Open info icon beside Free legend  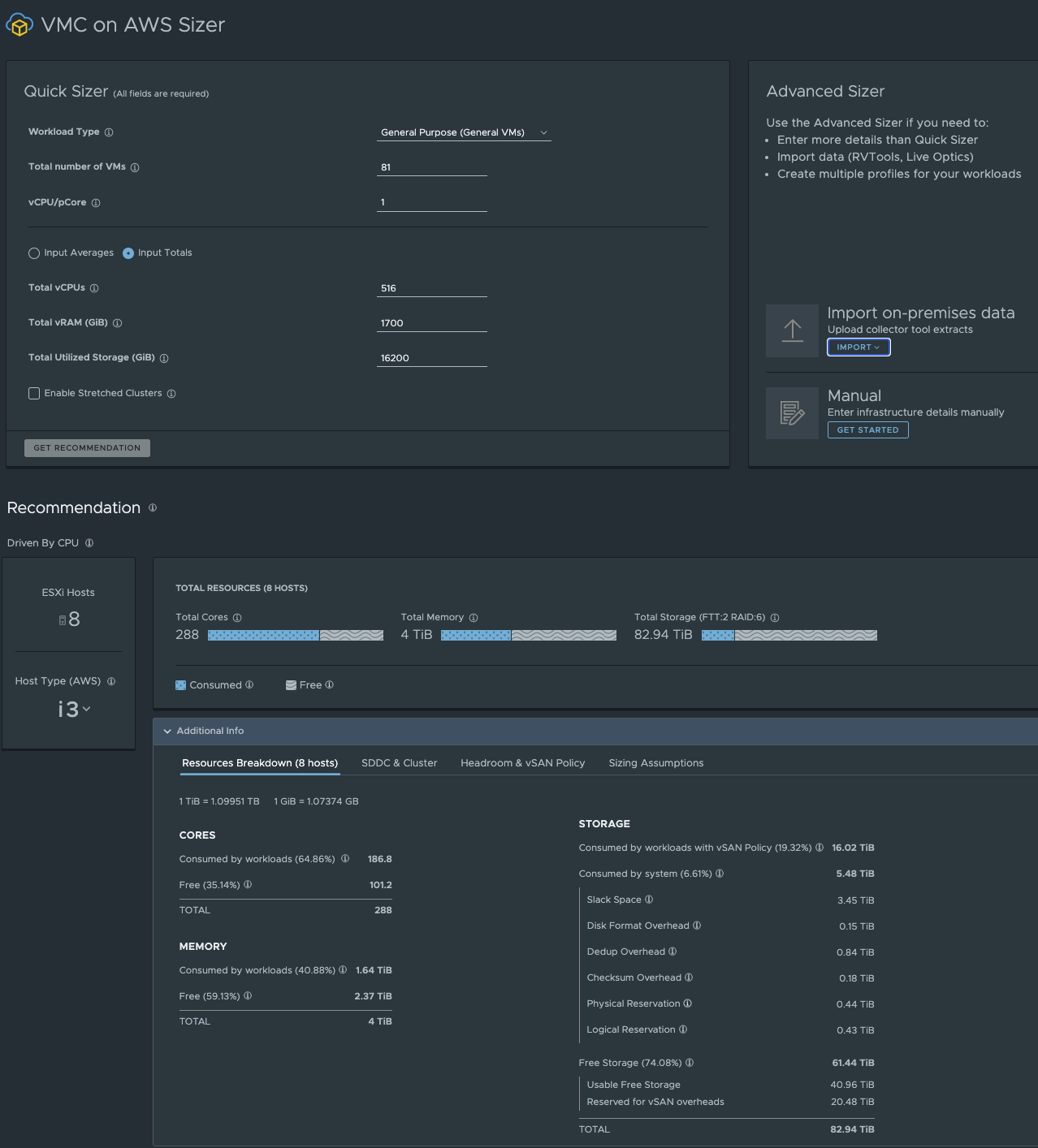[x=329, y=684]
